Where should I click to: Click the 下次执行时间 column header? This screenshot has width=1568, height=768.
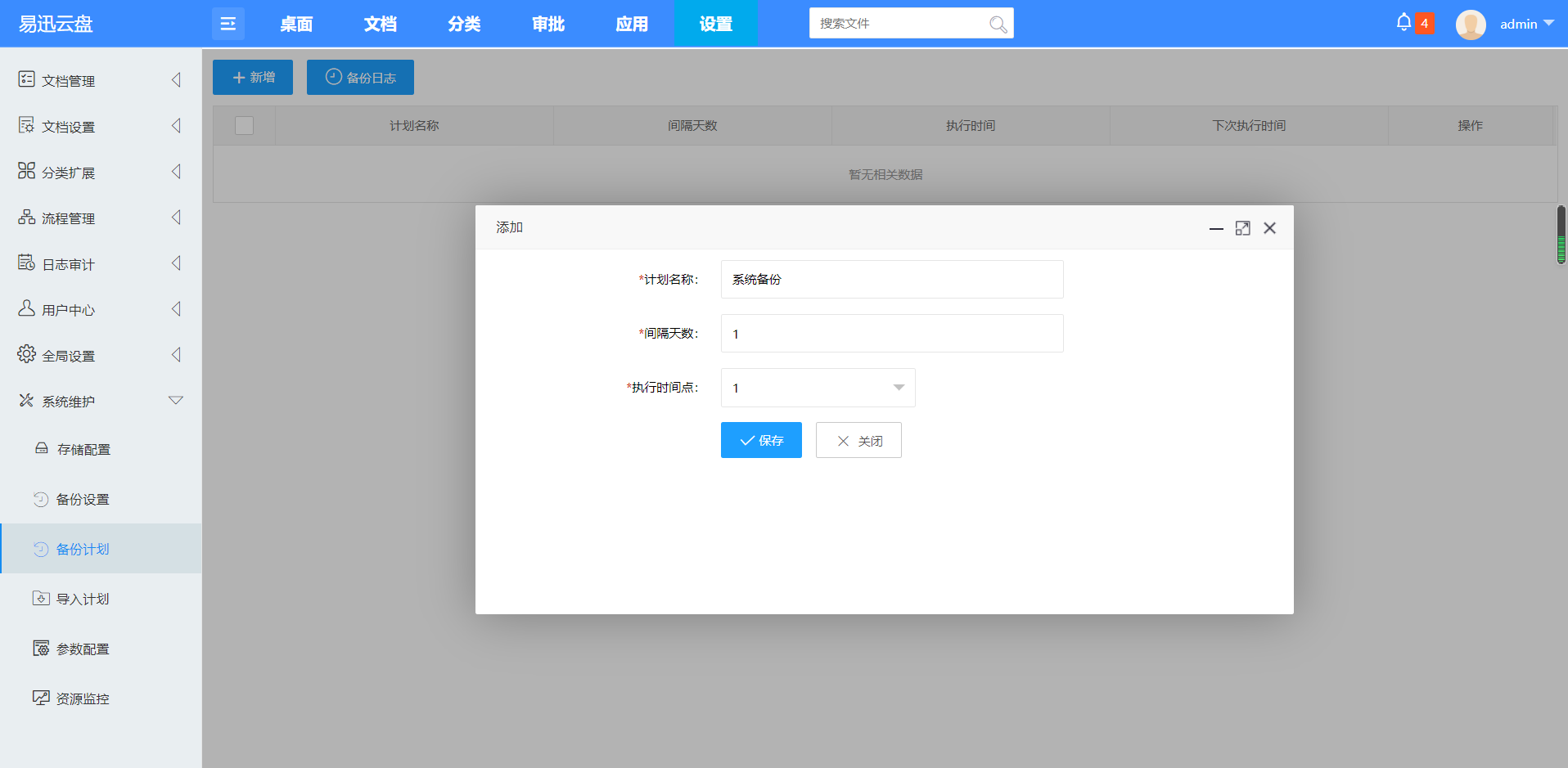pos(1249,125)
